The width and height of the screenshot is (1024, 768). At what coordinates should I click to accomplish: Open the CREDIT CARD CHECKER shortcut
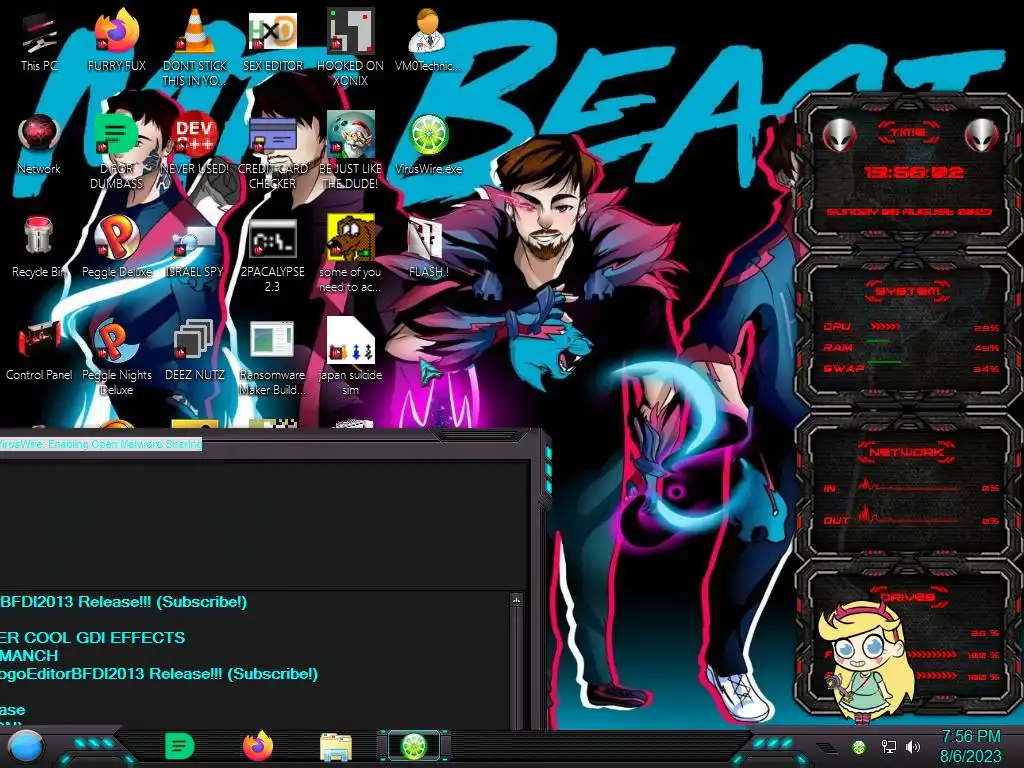point(272,151)
